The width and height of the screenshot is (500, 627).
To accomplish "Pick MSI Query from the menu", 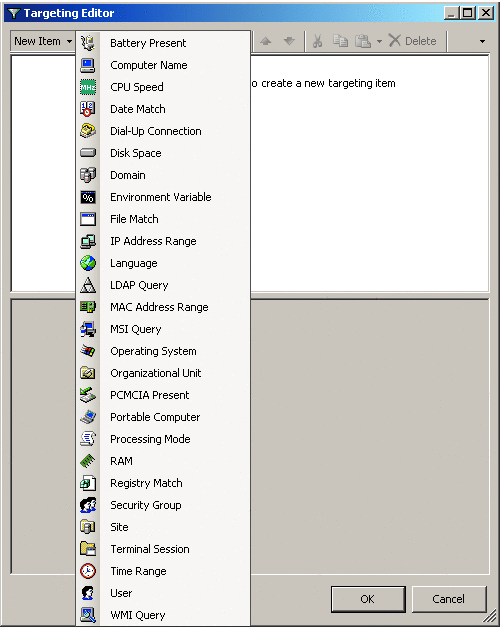I will [163, 329].
